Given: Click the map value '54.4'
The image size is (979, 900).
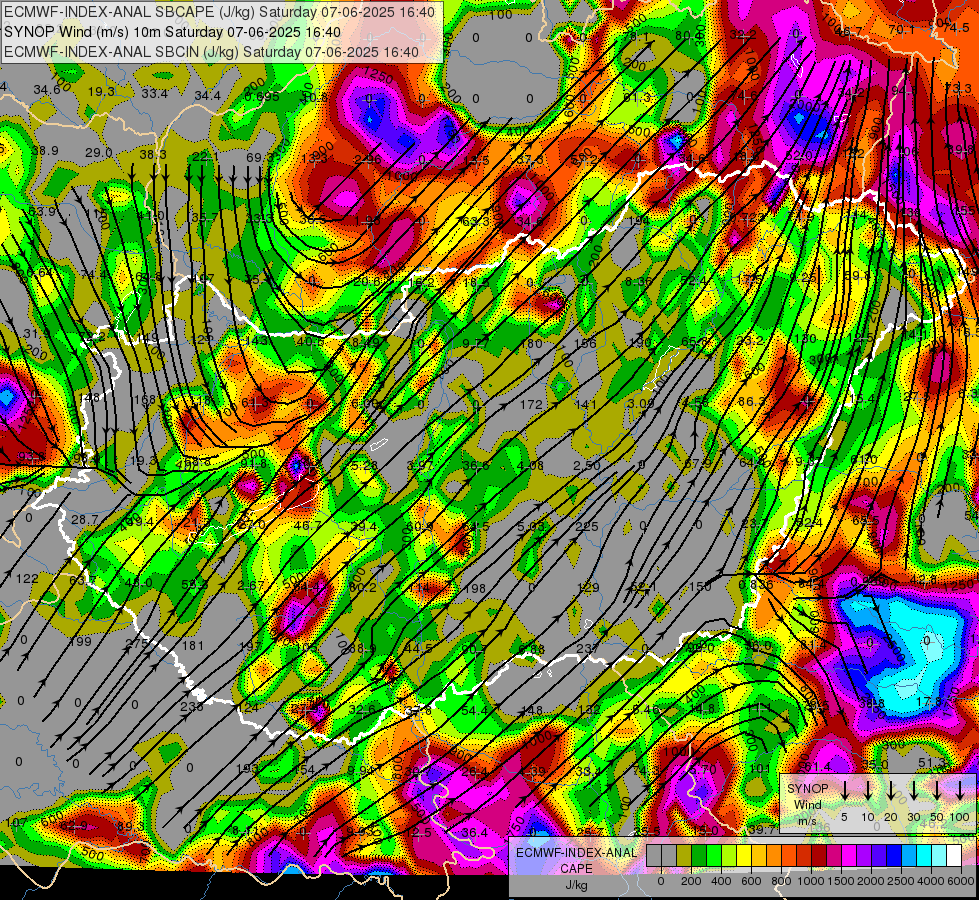Looking at the screenshot, I should point(475,710).
